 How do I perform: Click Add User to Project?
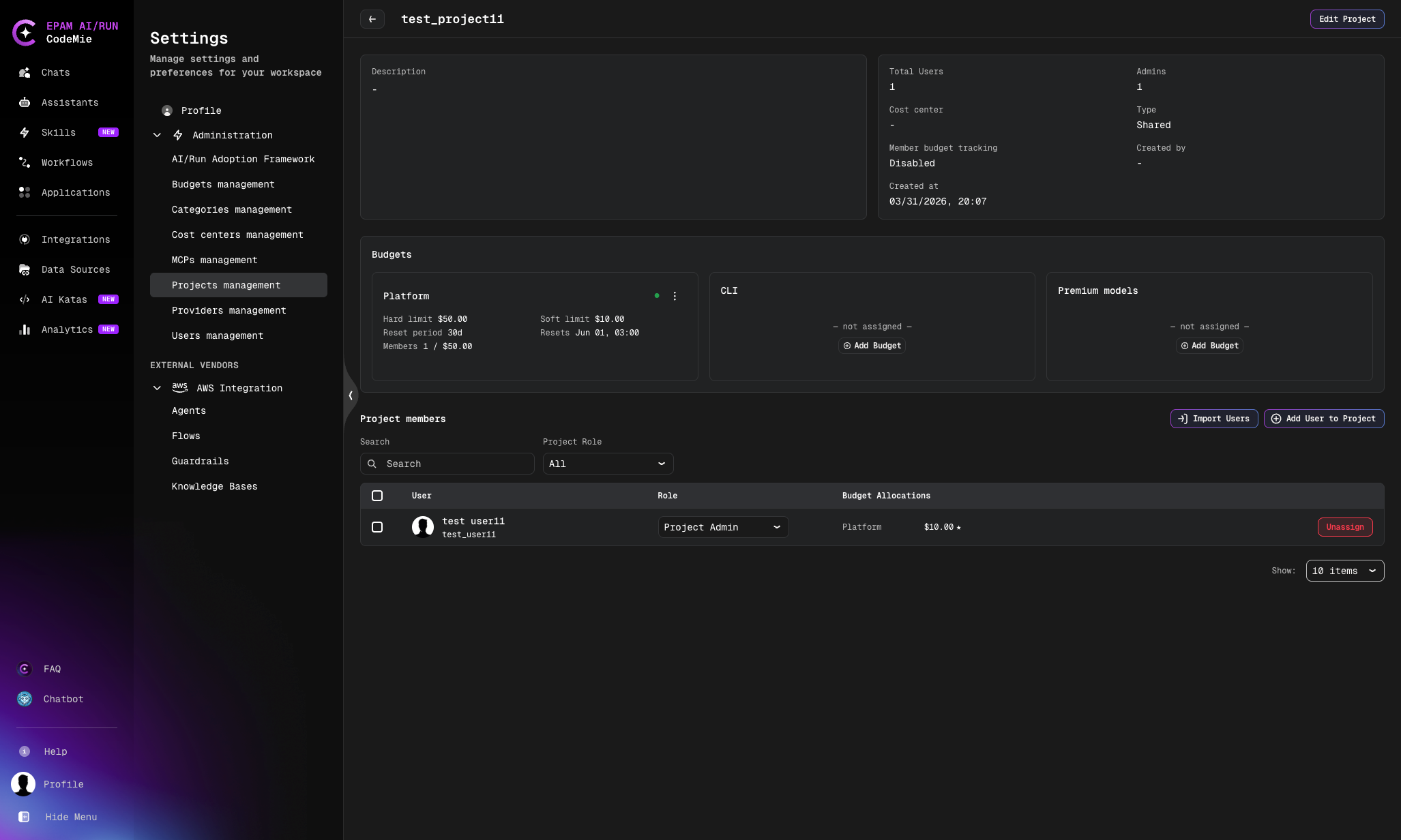pyautogui.click(x=1324, y=419)
